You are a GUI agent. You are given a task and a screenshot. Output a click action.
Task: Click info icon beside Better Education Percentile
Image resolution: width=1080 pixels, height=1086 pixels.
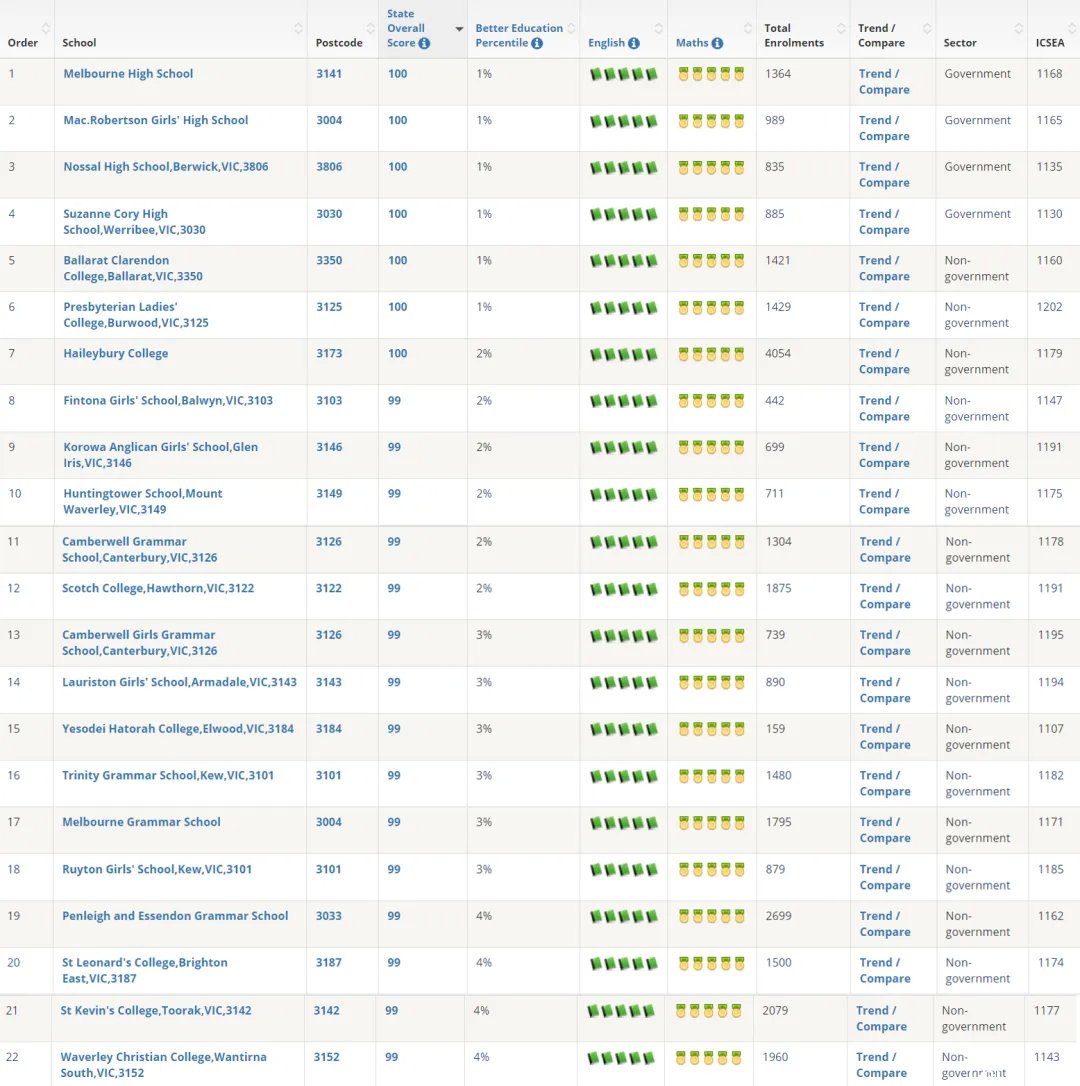coord(537,43)
